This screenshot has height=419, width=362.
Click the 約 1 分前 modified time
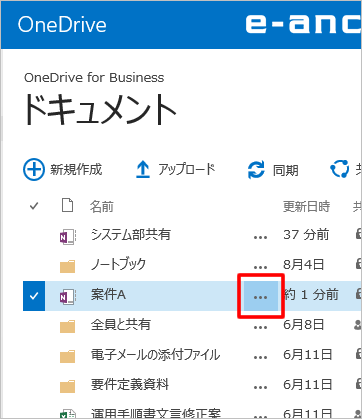[311, 295]
